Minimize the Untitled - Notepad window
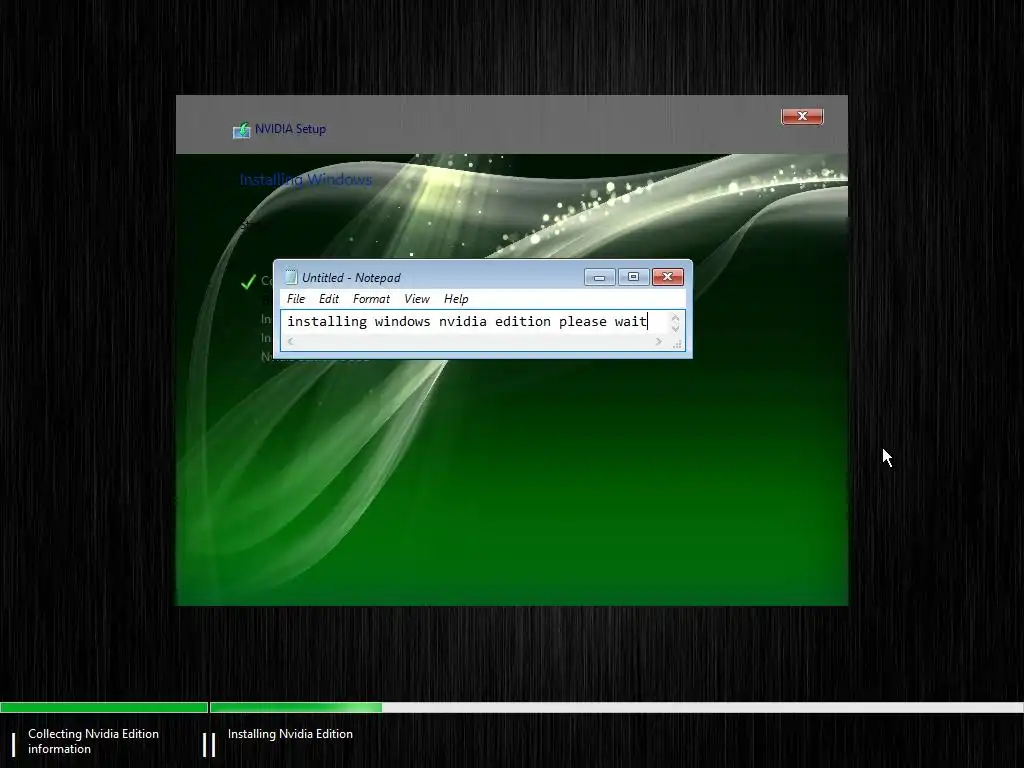This screenshot has width=1024, height=768. click(x=600, y=277)
